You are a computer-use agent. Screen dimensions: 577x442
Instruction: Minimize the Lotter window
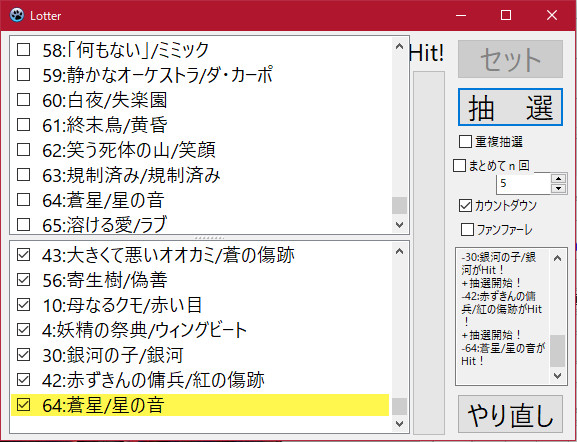point(461,15)
